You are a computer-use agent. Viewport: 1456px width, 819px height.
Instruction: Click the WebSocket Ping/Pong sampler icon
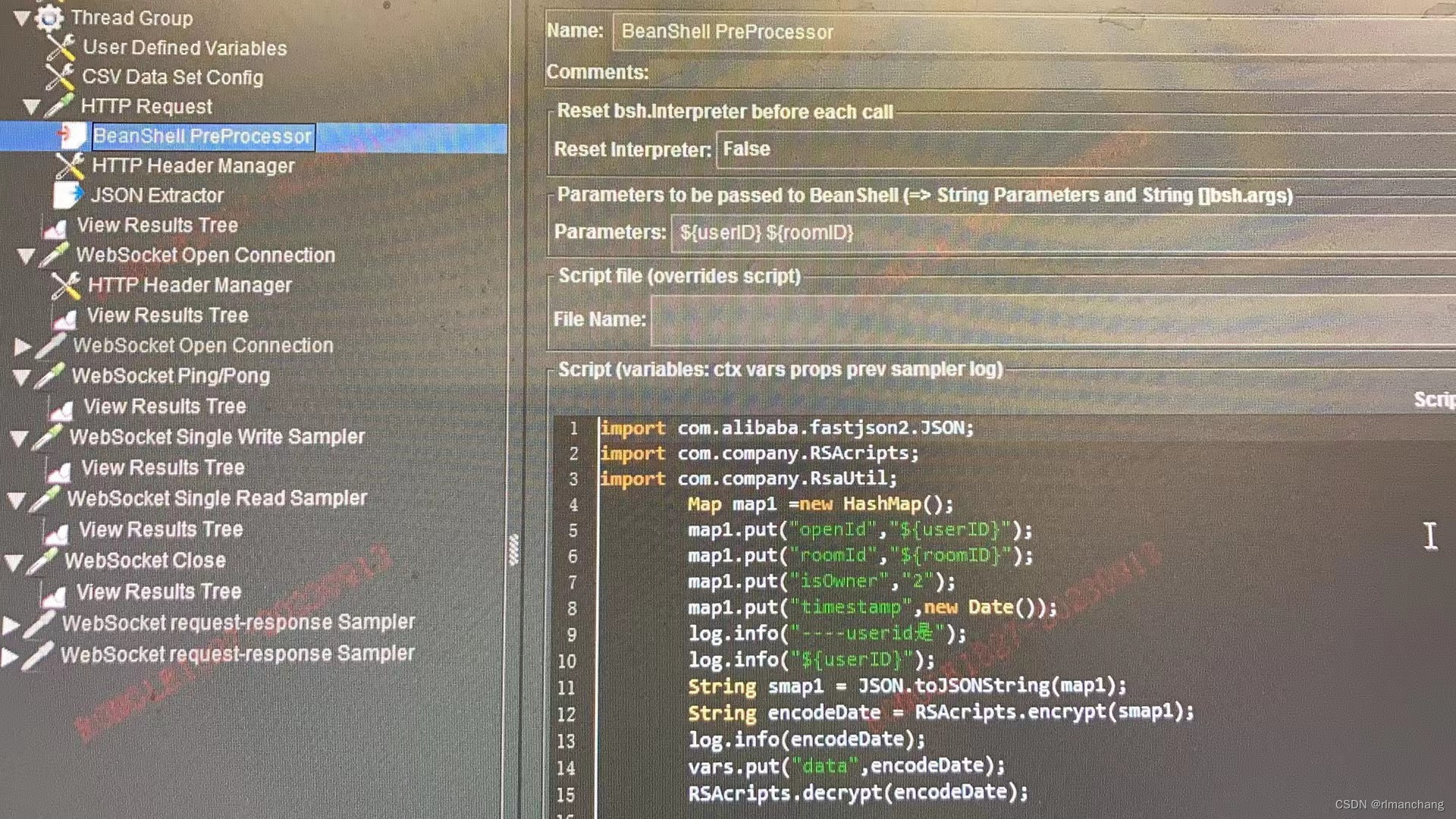pos(49,375)
